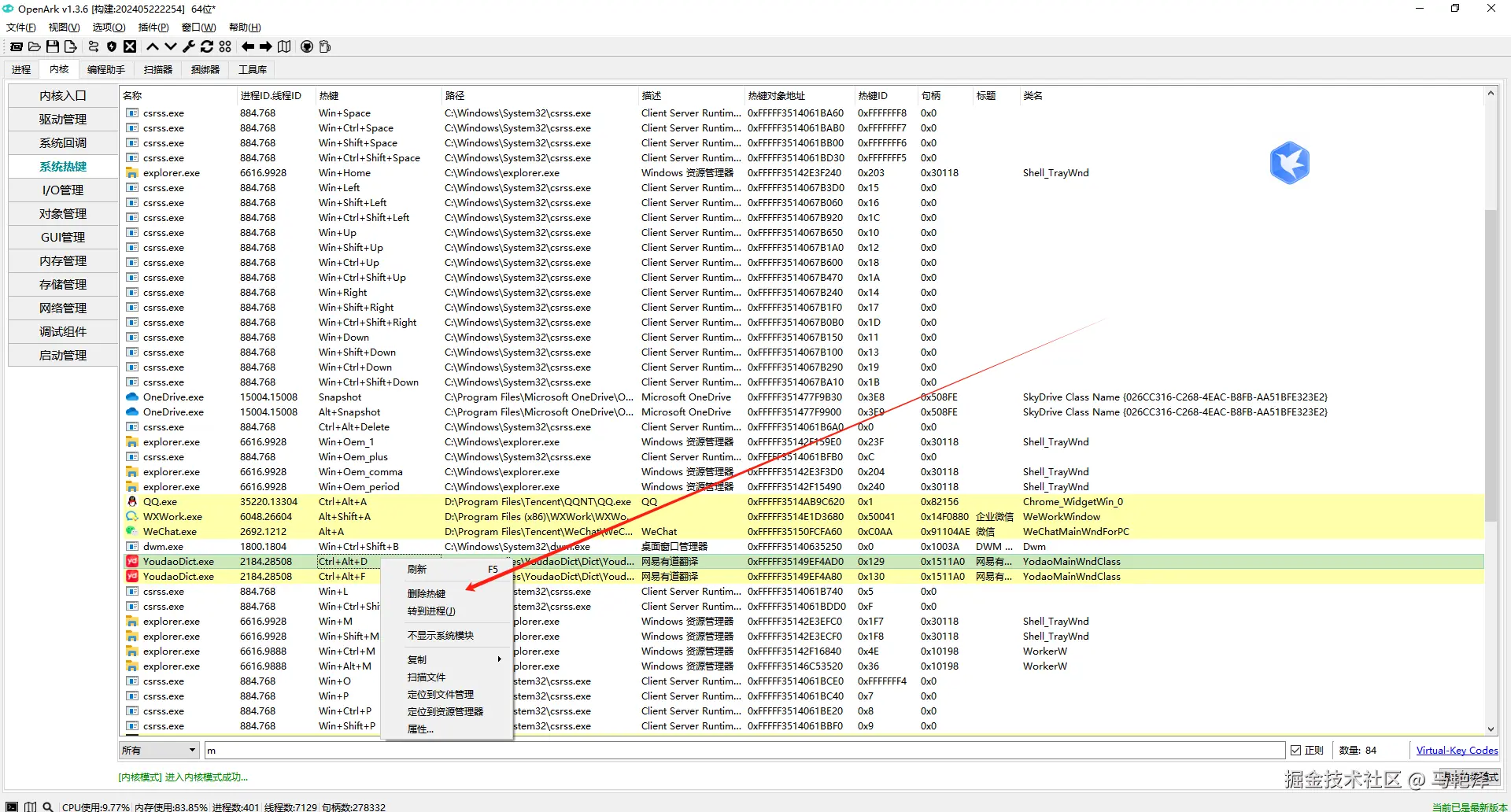Open the console icon in status bar
The image size is (1511, 812).
[12, 806]
